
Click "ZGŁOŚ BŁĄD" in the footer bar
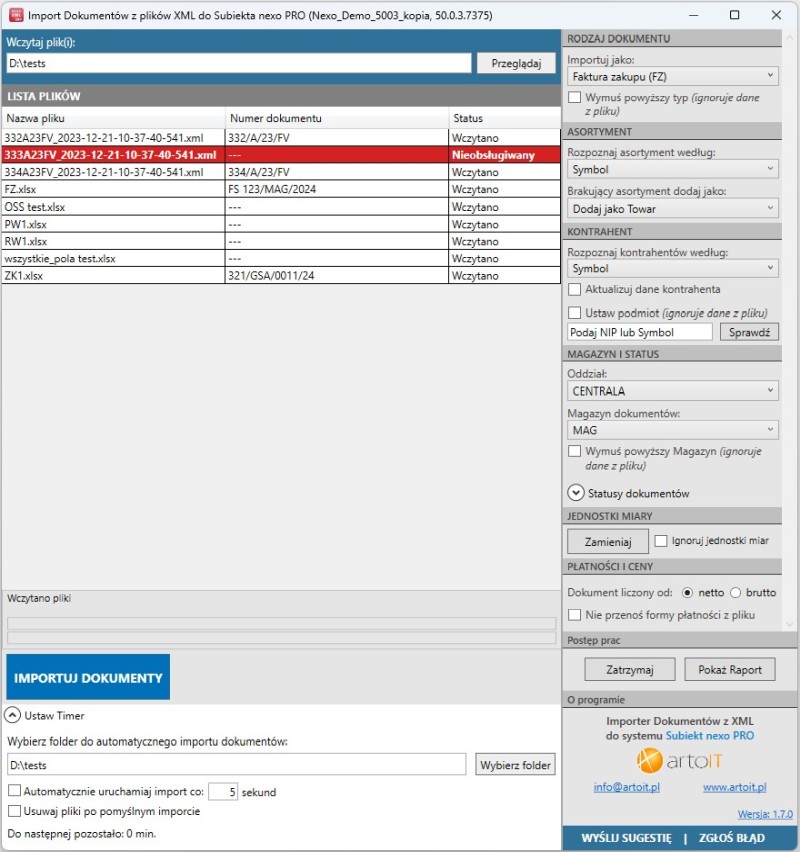coord(733,838)
